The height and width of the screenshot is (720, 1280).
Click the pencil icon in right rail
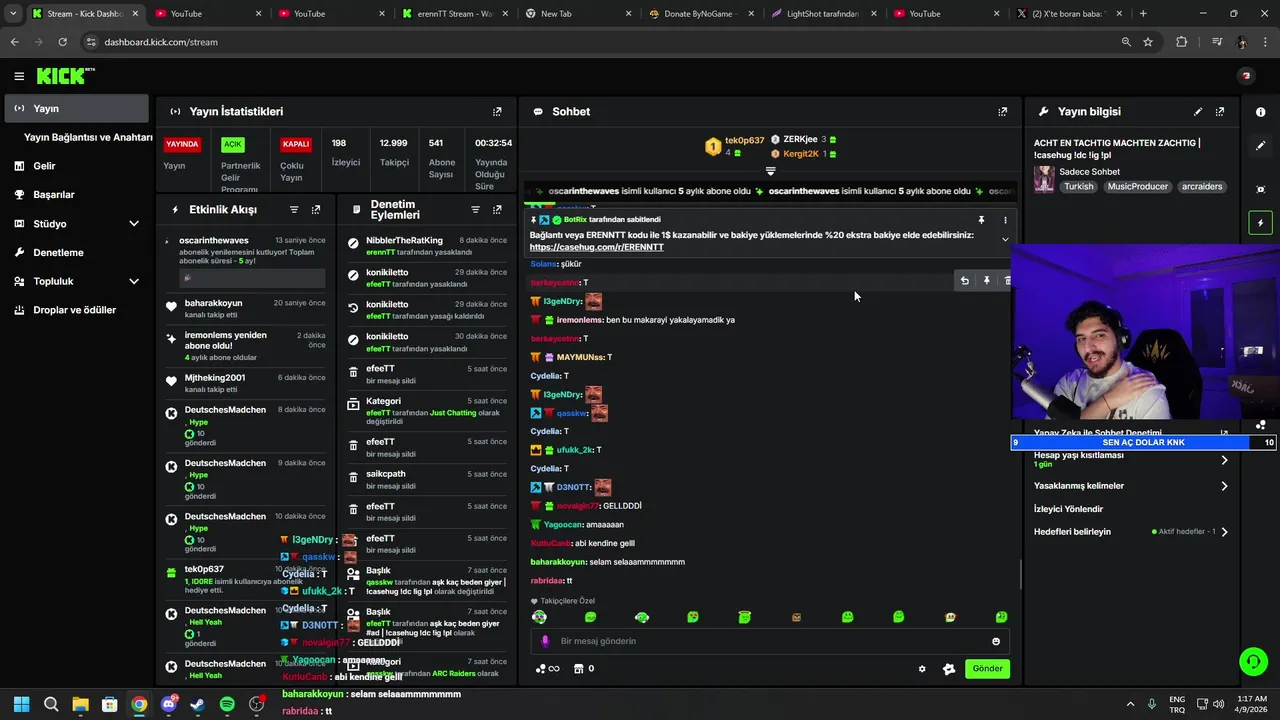(1260, 146)
